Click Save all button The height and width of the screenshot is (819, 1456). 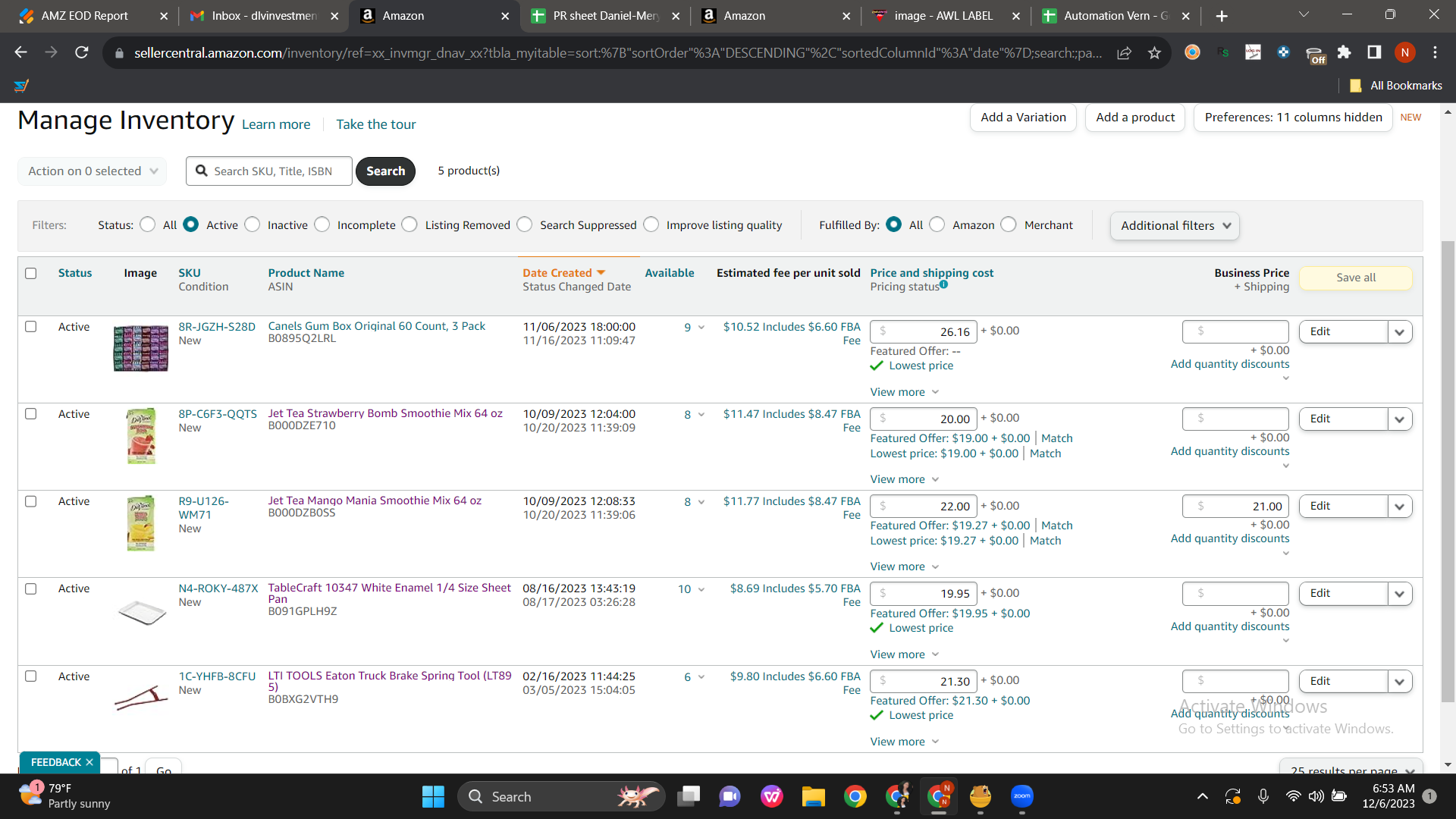click(x=1356, y=278)
